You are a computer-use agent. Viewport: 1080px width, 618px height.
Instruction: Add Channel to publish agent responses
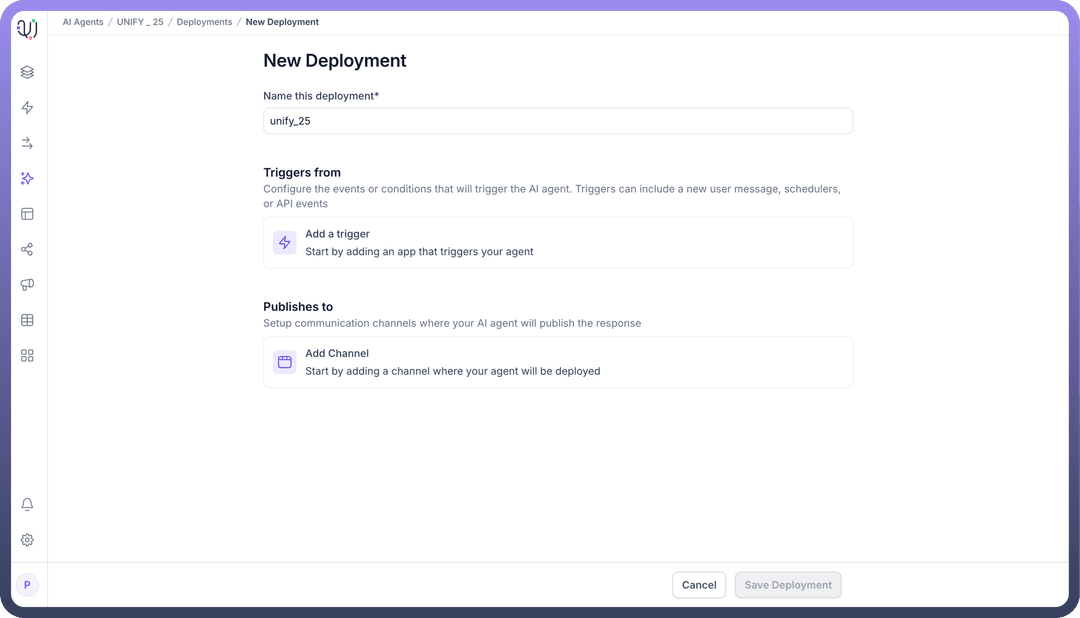coord(557,362)
